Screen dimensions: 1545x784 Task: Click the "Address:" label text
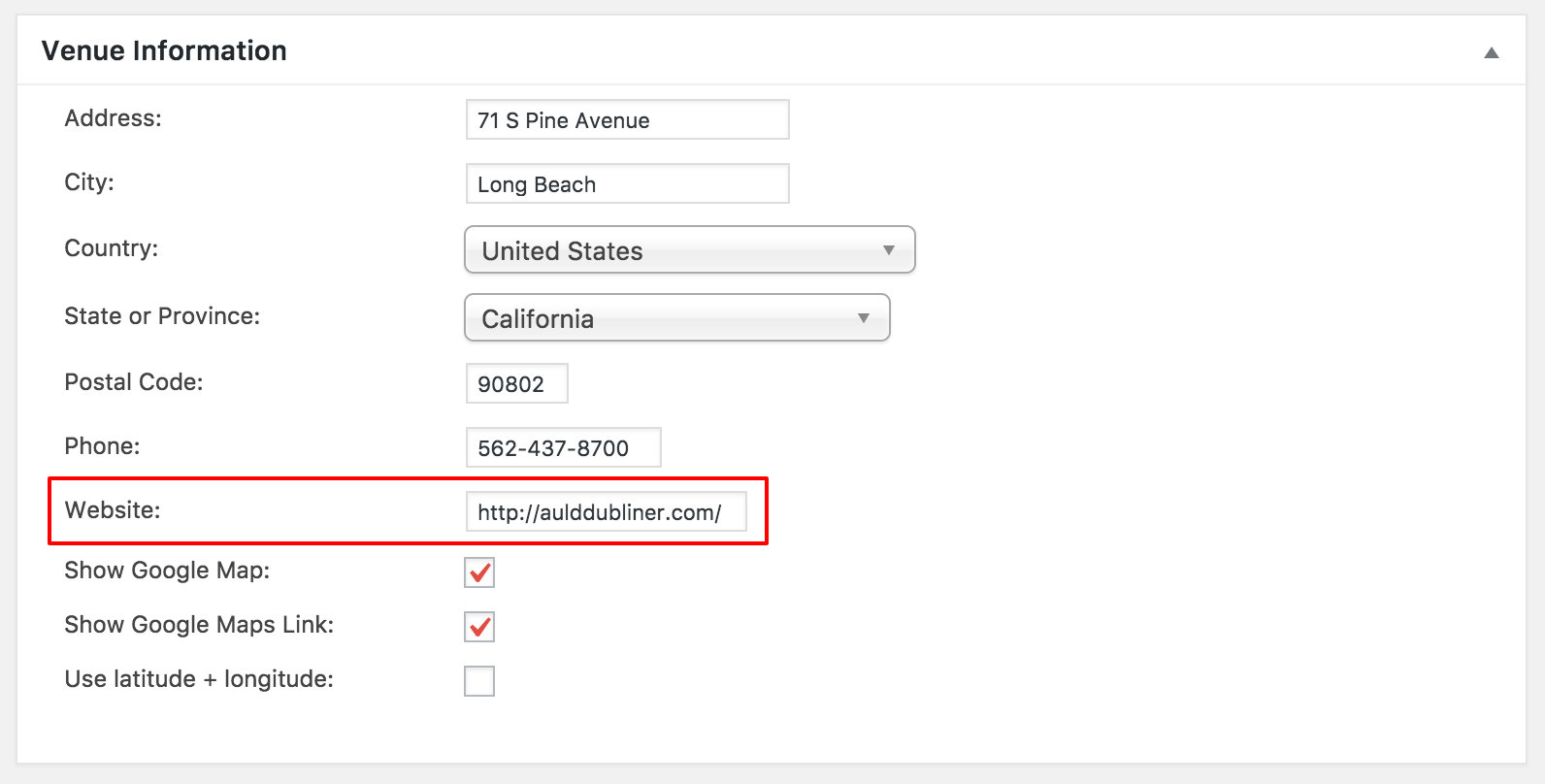(x=113, y=118)
